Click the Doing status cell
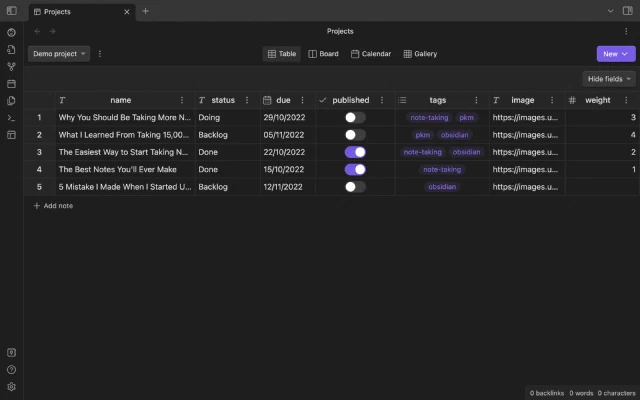Image resolution: width=640 pixels, height=400 pixels. click(228, 118)
